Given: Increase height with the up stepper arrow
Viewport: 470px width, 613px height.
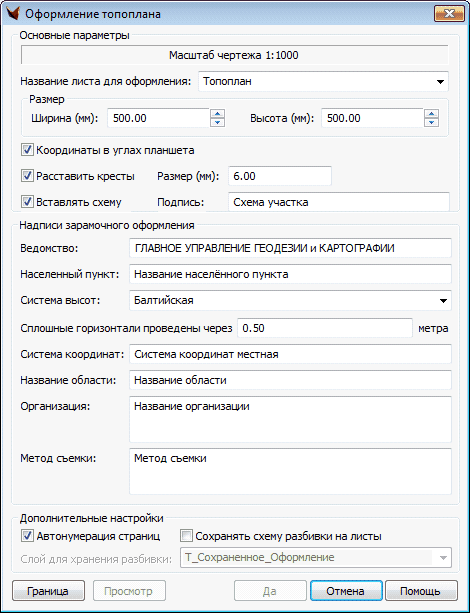Looking at the screenshot, I should click(x=431, y=114).
